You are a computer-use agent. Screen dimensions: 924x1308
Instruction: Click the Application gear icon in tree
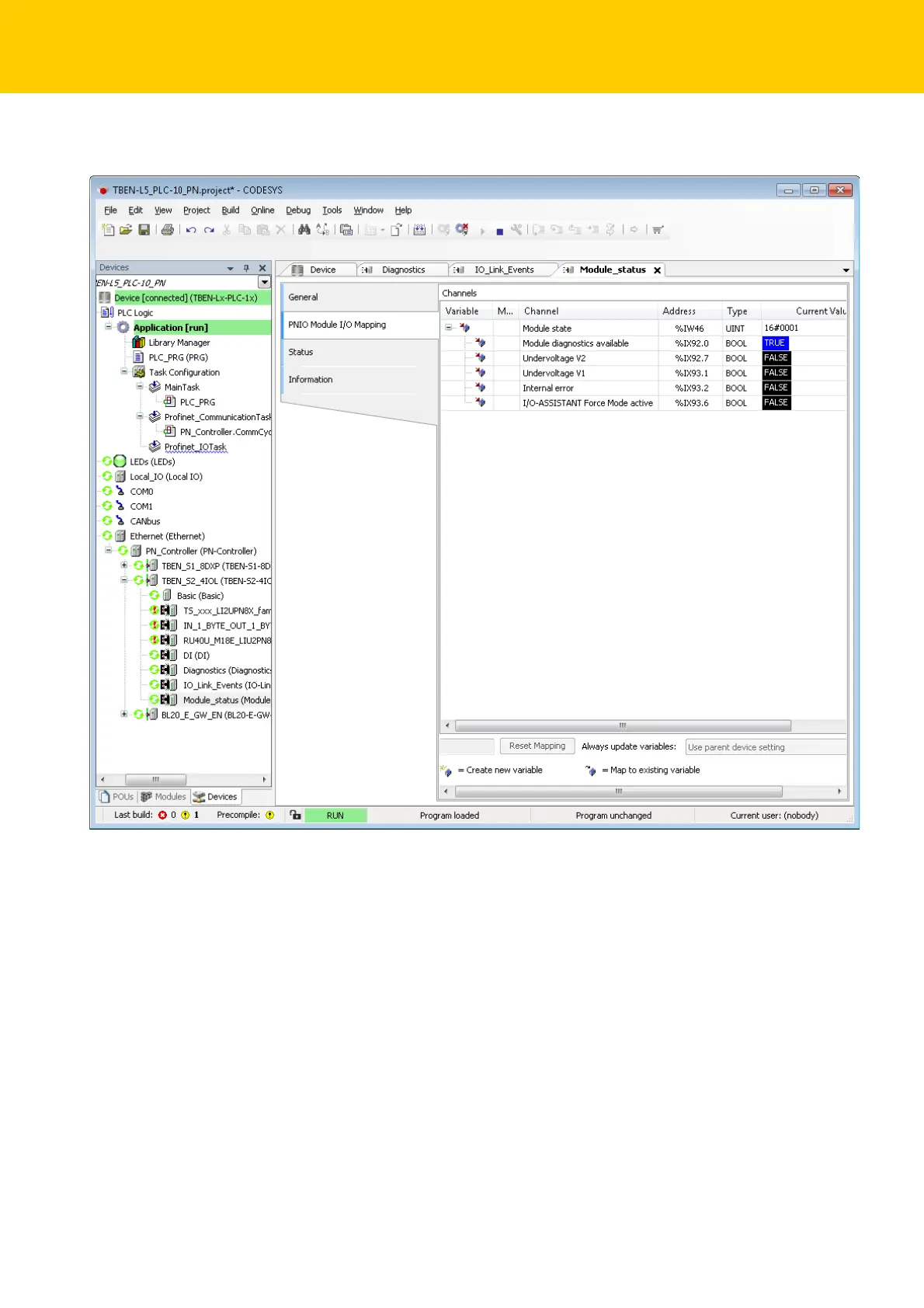[x=123, y=327]
